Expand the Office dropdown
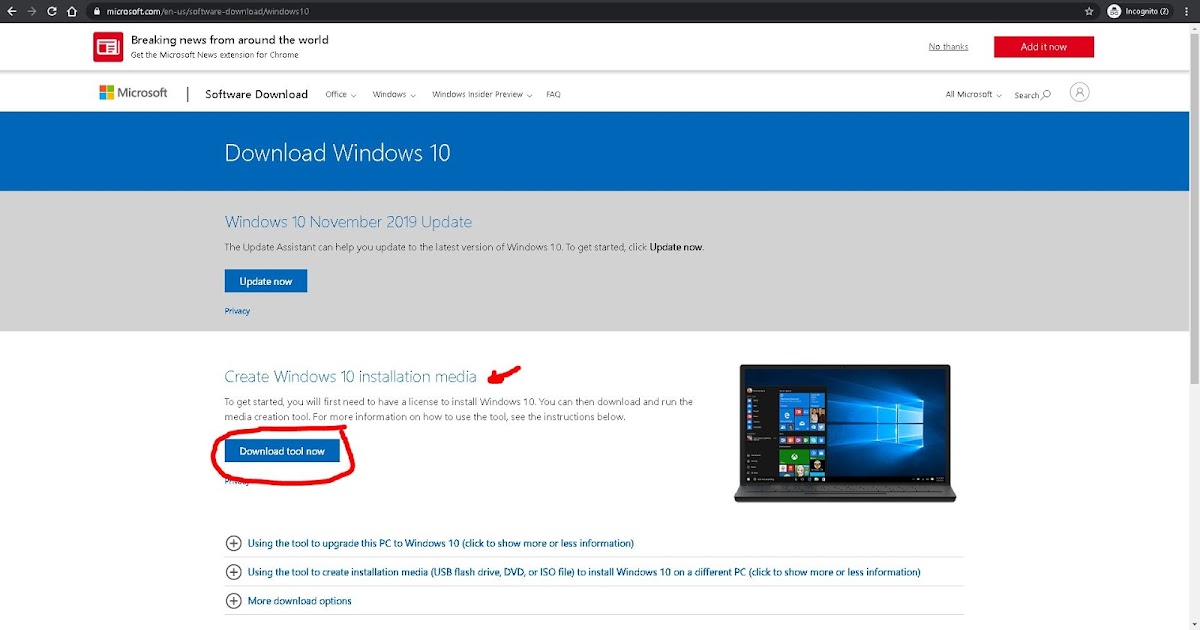1200x630 pixels. [340, 94]
